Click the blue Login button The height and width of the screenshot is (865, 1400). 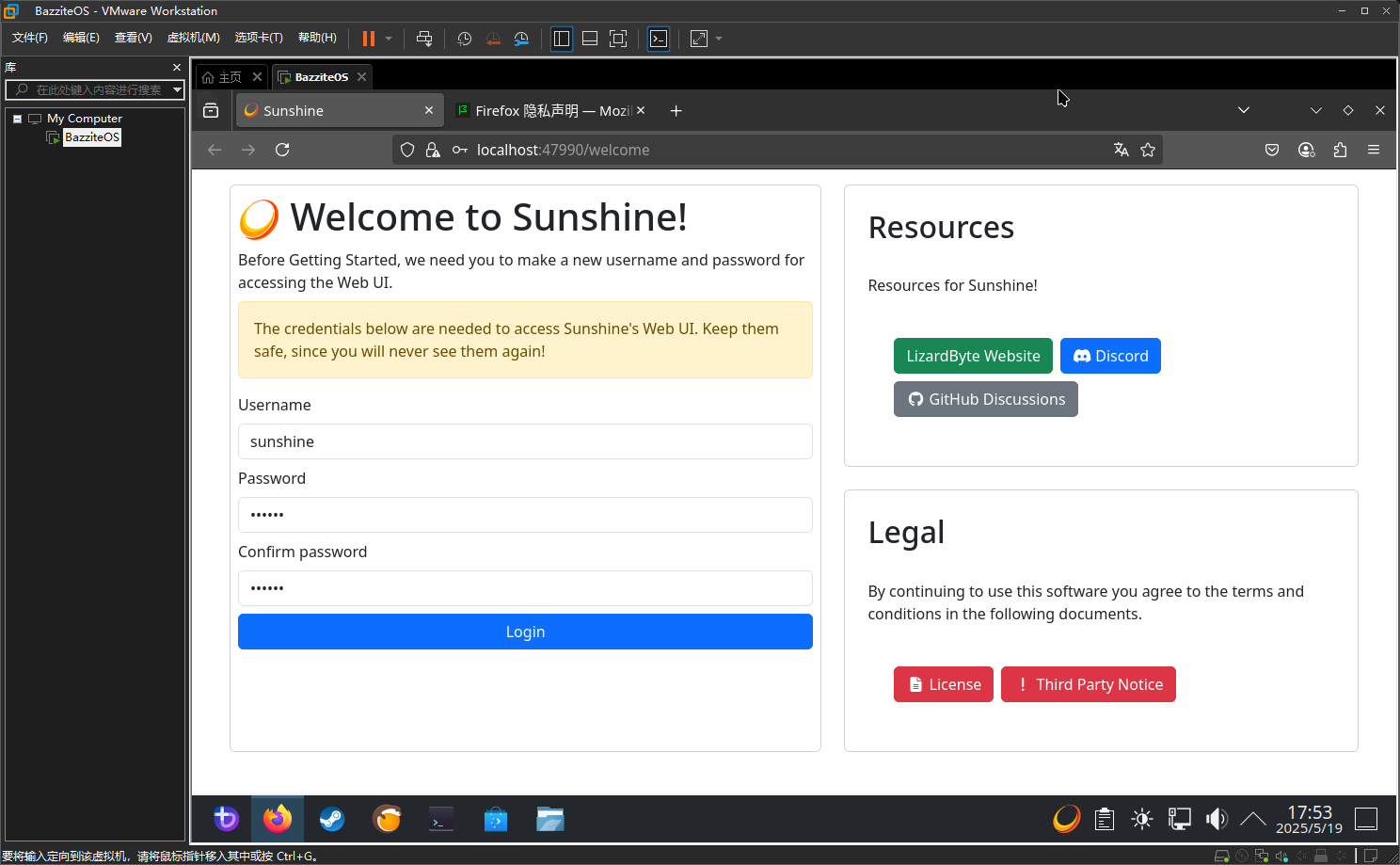[x=525, y=632]
